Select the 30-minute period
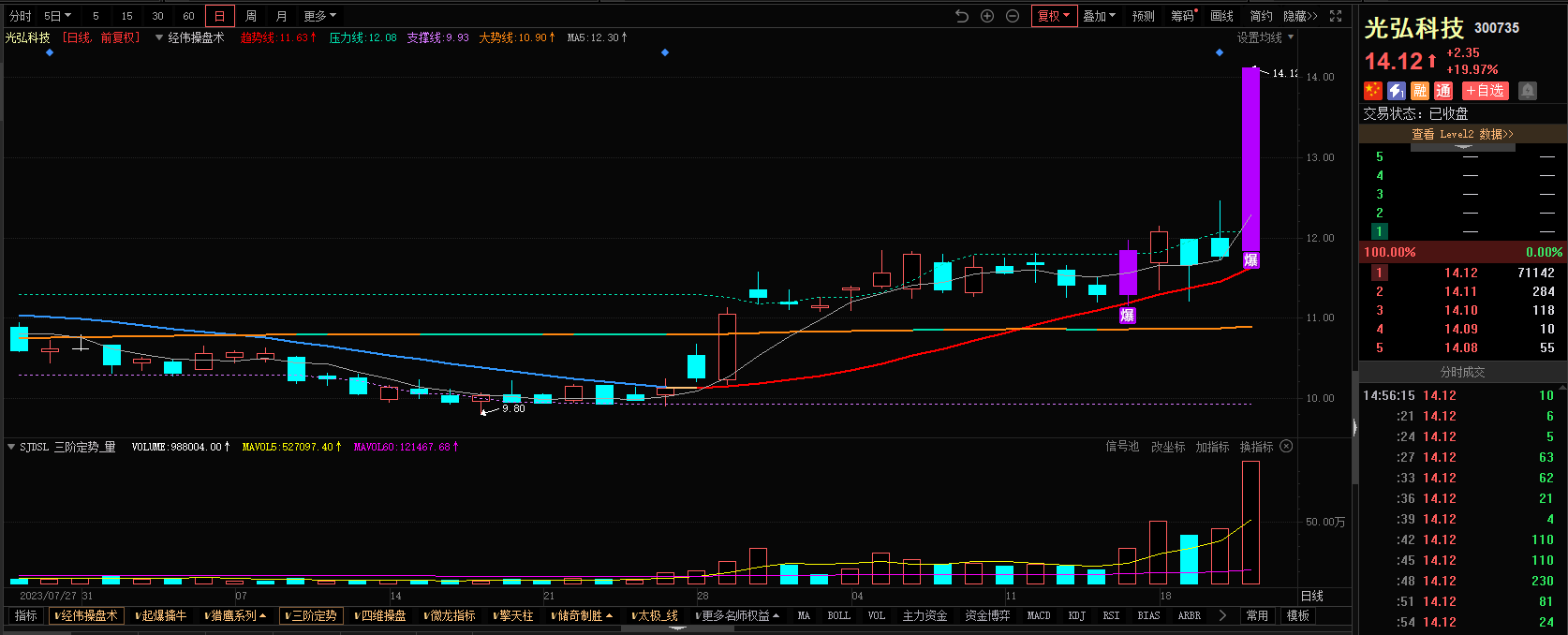The height and width of the screenshot is (635, 1568). [157, 16]
